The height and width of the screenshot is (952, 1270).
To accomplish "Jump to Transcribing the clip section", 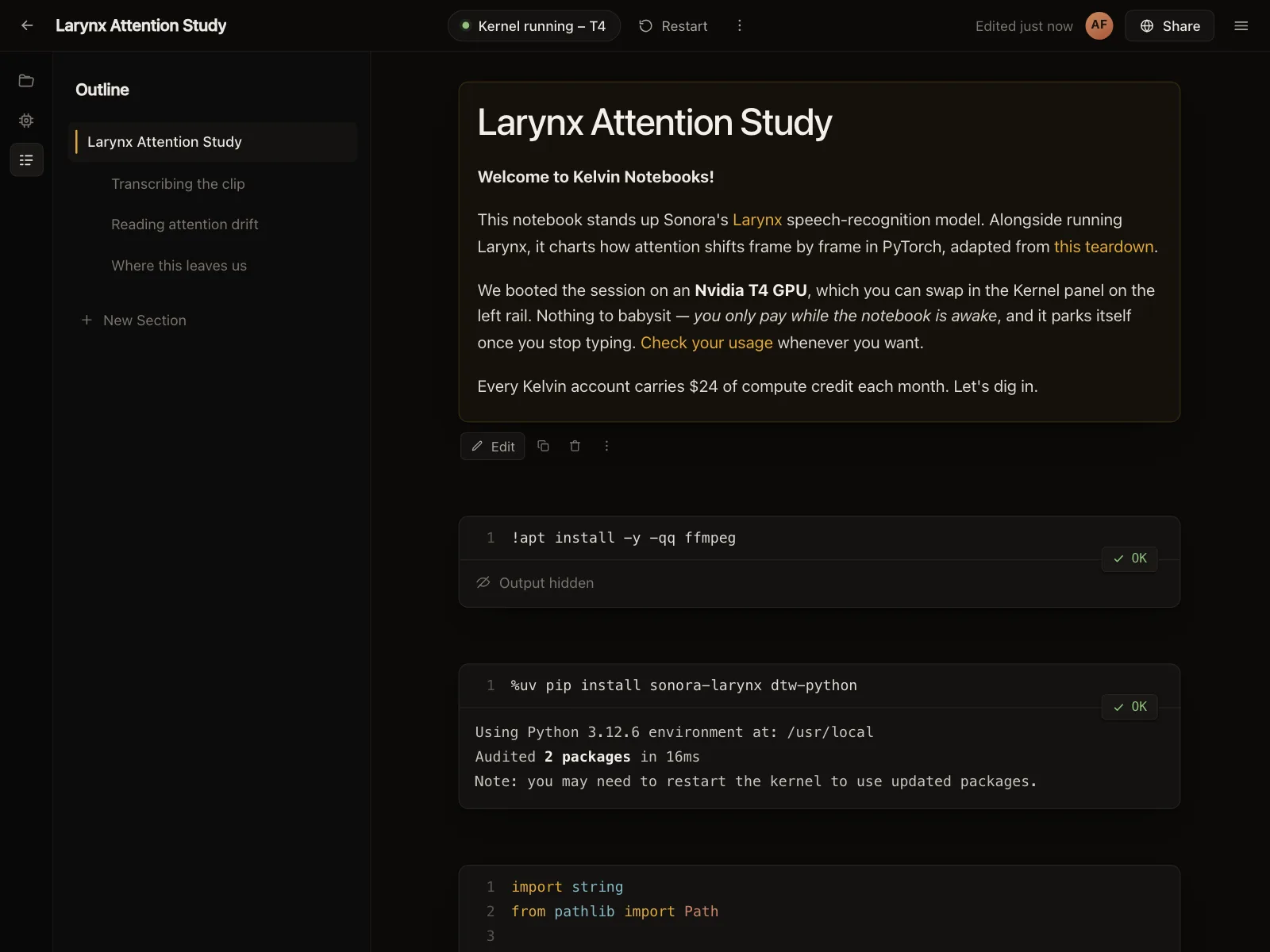I will tap(178, 184).
